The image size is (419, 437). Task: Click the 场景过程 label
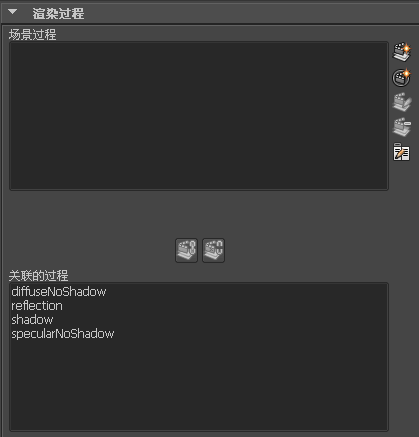click(x=32, y=35)
